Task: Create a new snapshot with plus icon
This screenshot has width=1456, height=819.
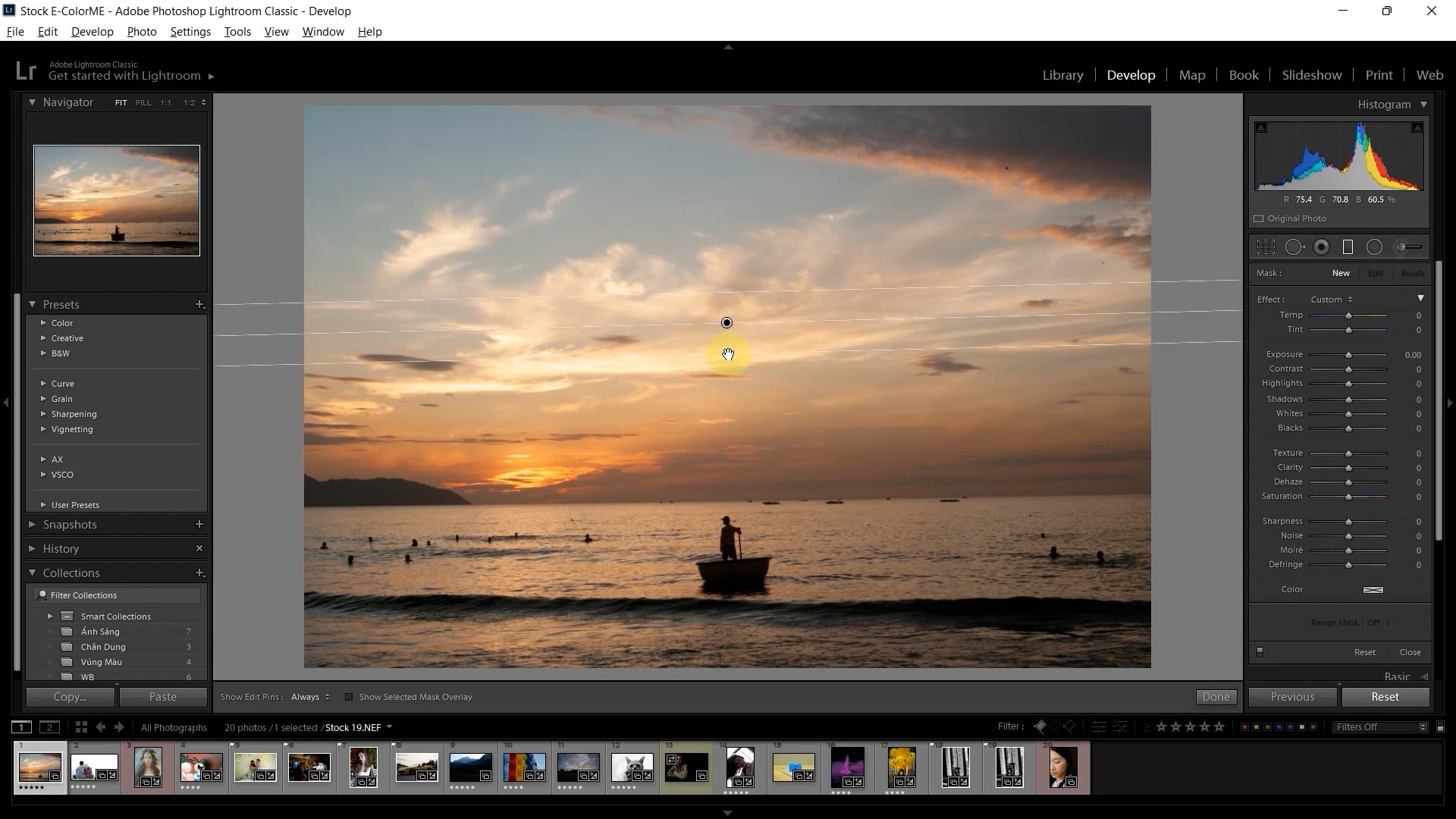Action: pos(199,524)
